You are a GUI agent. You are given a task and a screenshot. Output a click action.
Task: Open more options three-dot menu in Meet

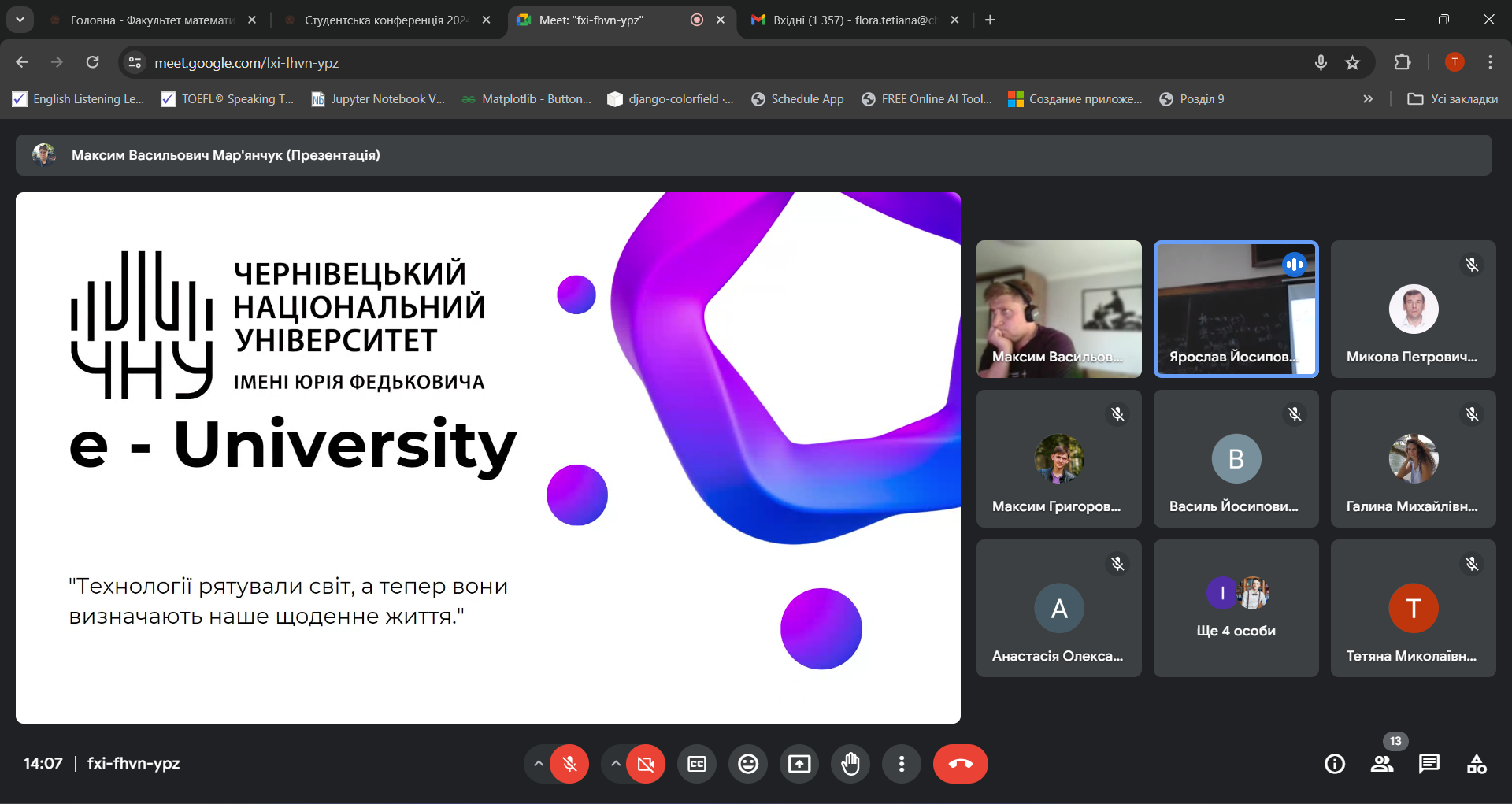pyautogui.click(x=902, y=764)
